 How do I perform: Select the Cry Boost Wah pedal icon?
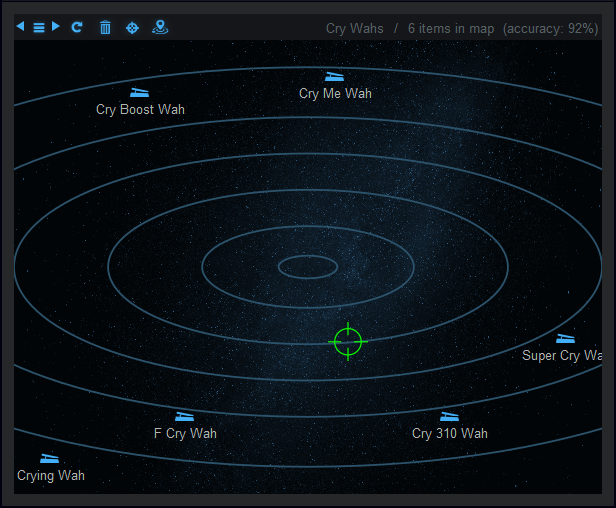tap(139, 93)
